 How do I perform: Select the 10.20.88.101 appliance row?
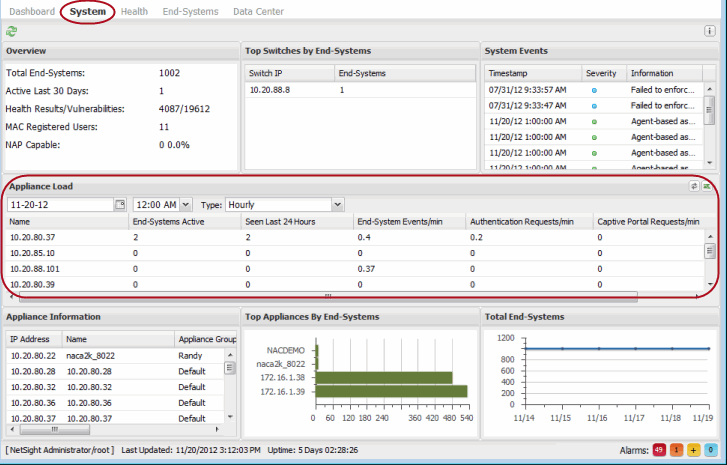(x=35, y=268)
